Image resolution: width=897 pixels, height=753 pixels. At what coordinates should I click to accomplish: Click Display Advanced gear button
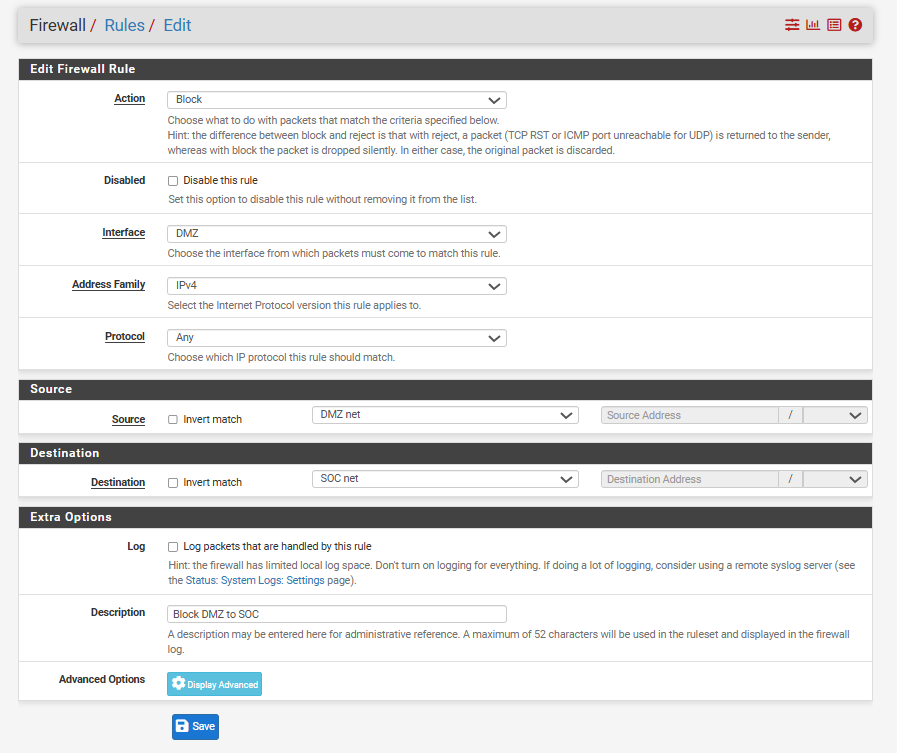pyautogui.click(x=214, y=684)
